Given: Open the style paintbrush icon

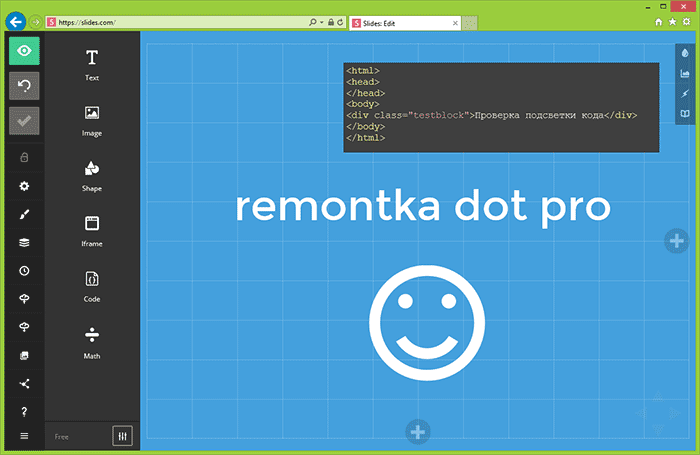Looking at the screenshot, I should 24,214.
